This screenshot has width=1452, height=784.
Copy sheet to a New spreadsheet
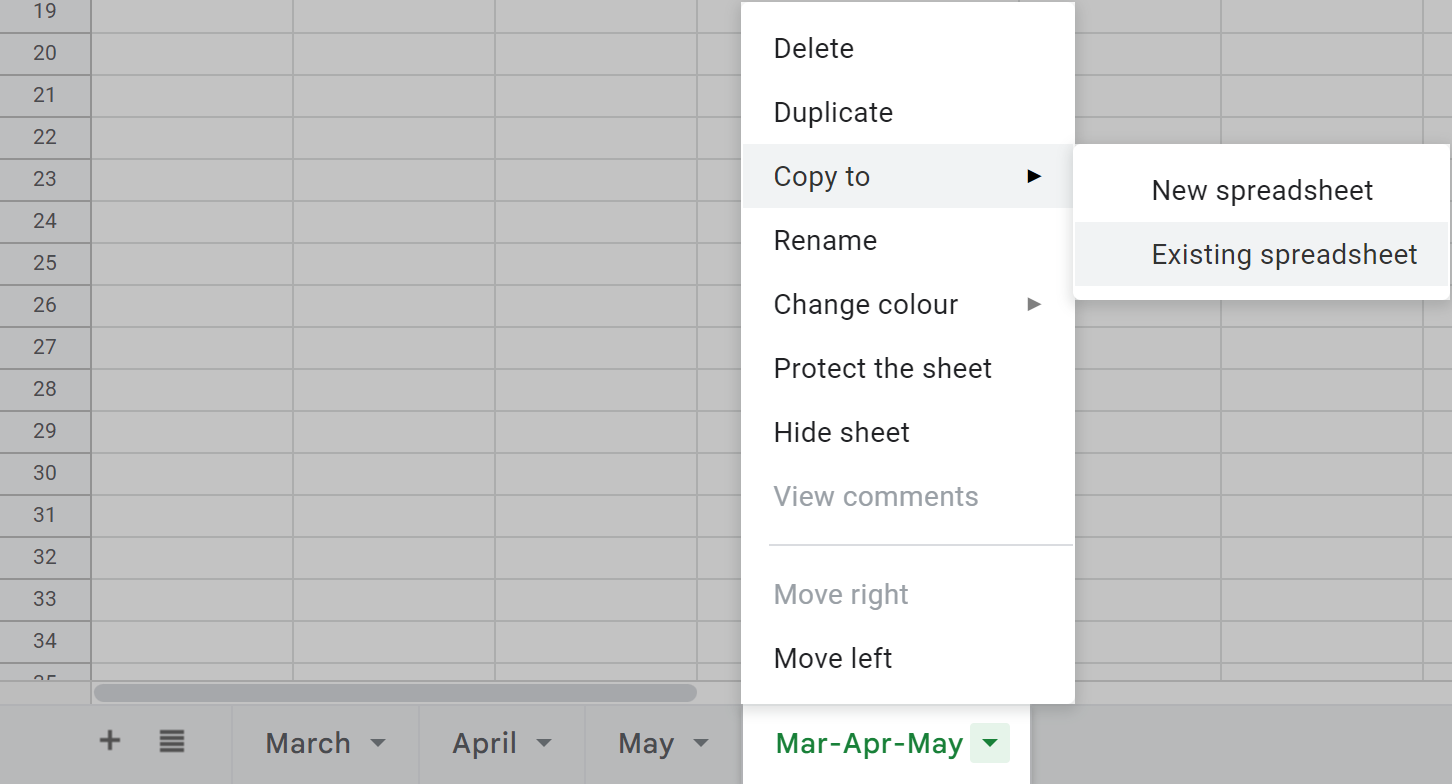coord(1262,191)
